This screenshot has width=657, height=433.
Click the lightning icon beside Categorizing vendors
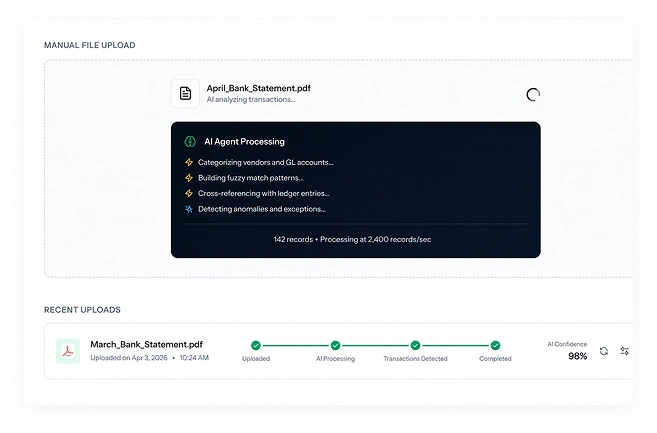tap(189, 162)
